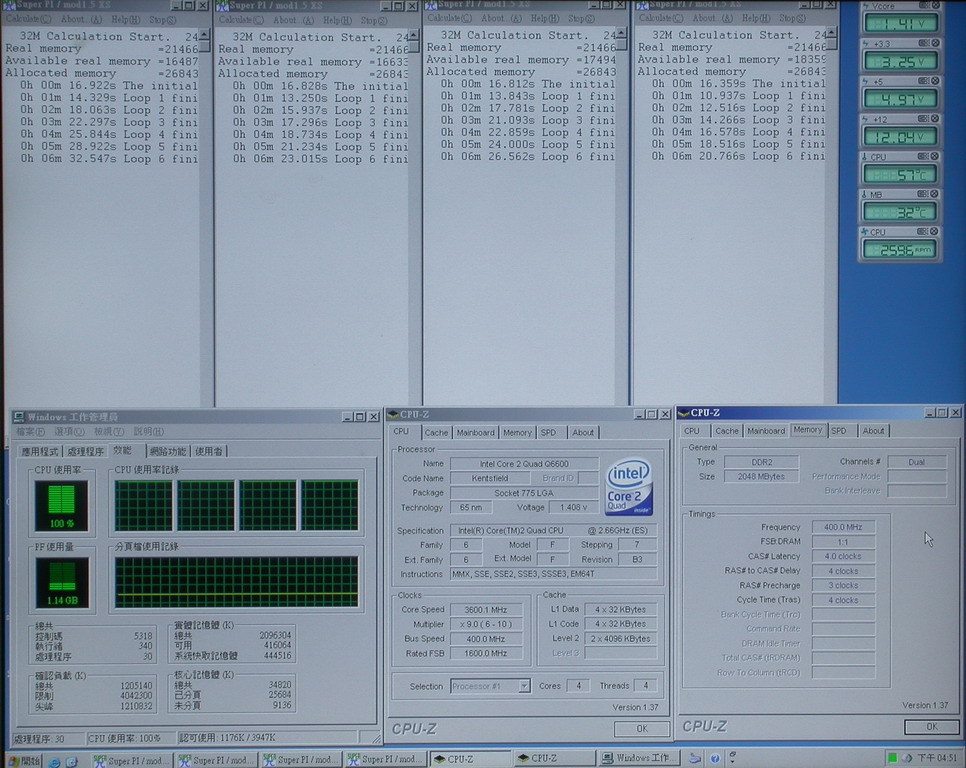Open the 檢視(V) menu in Task Manager
The height and width of the screenshot is (768, 966).
click(x=108, y=432)
